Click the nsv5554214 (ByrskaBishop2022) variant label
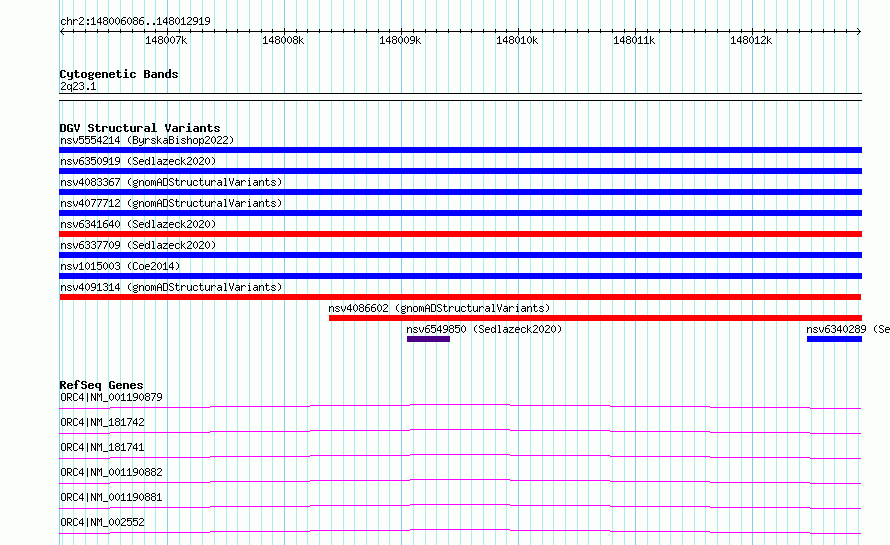The height and width of the screenshot is (545, 890). click(x=147, y=140)
